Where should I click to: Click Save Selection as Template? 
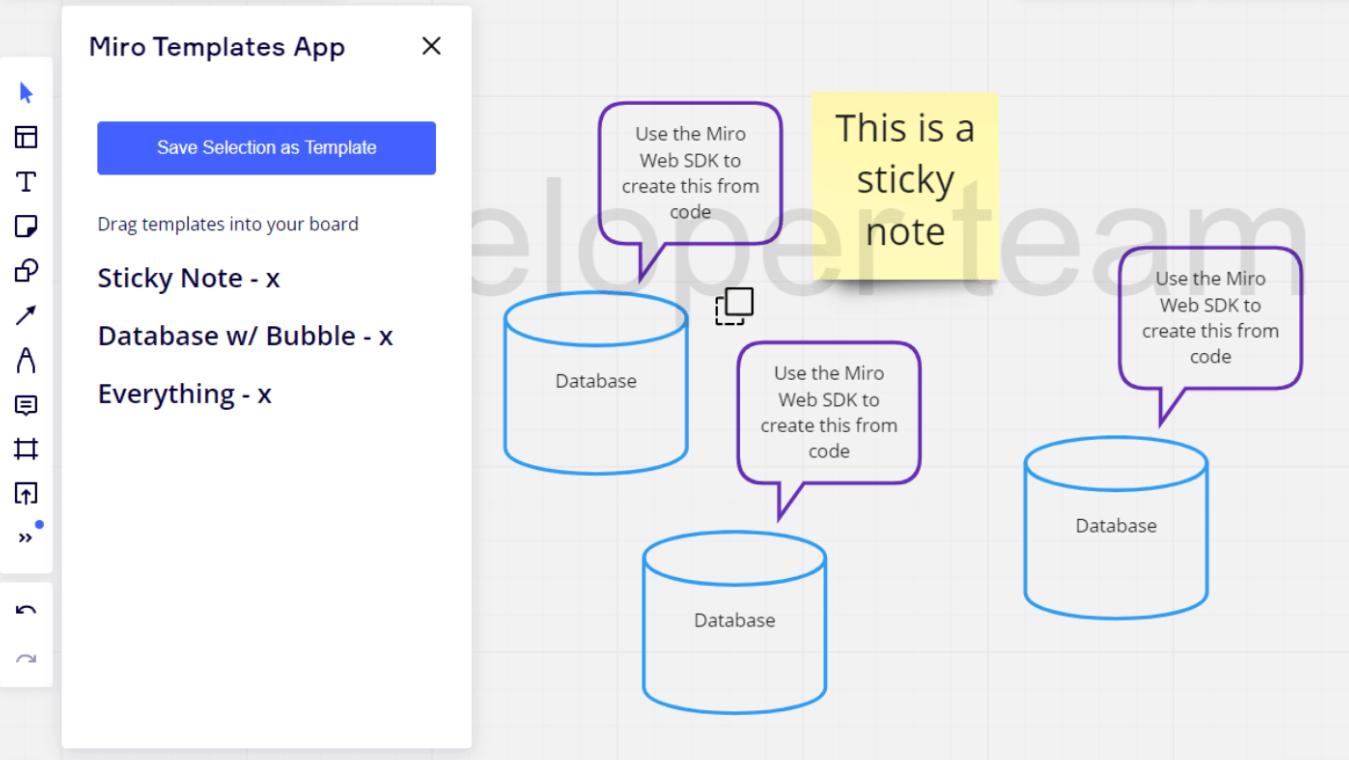(266, 147)
